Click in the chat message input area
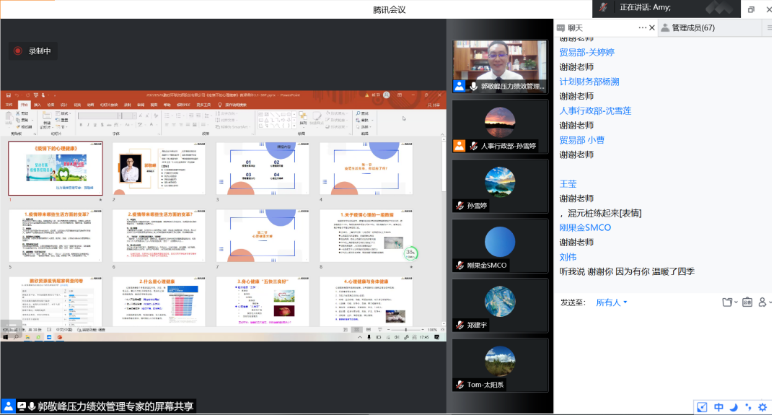 [660, 350]
